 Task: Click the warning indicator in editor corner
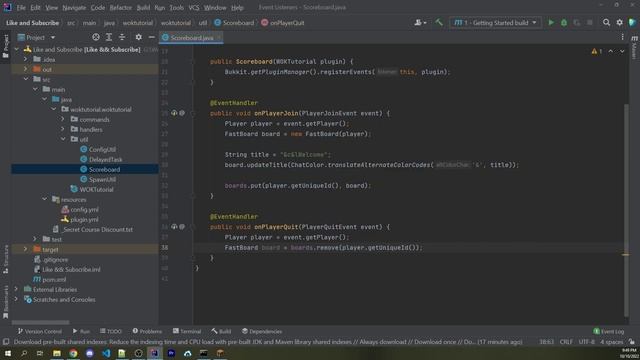tap(597, 51)
